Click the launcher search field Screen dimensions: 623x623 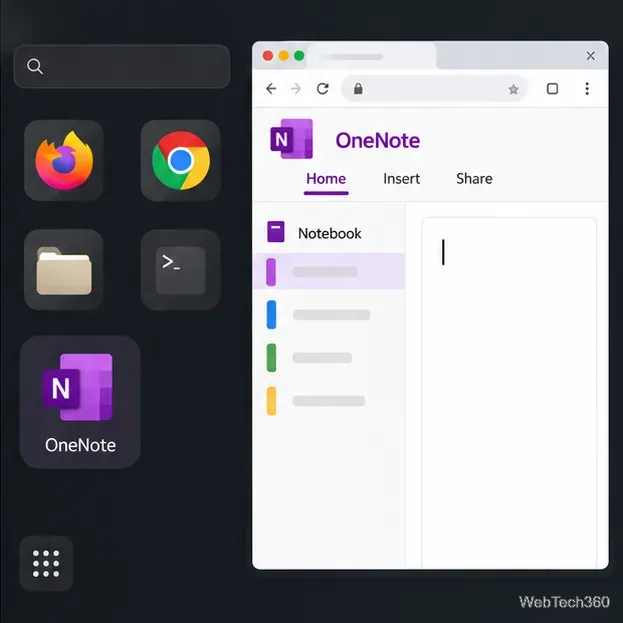(122, 66)
